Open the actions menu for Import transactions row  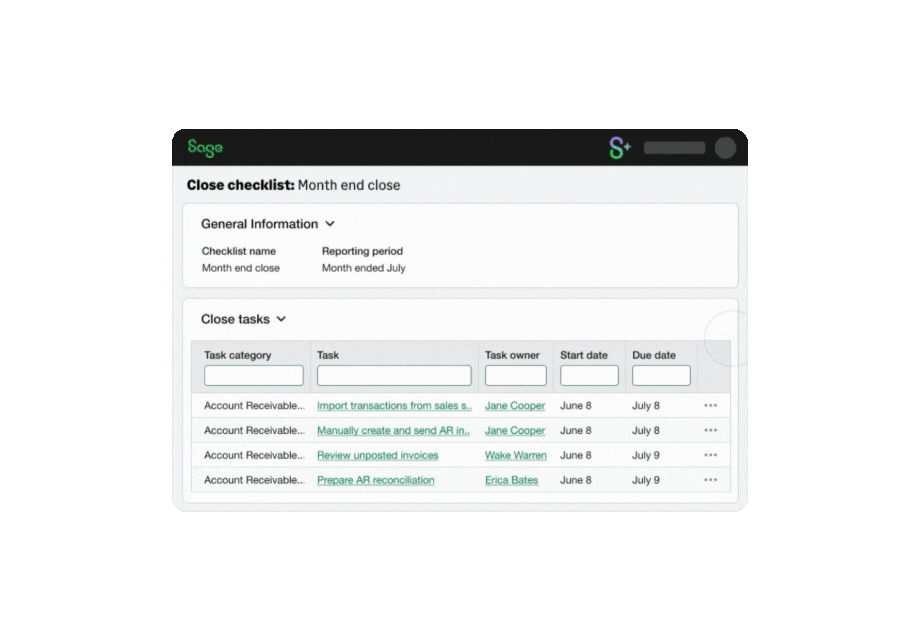coord(712,405)
